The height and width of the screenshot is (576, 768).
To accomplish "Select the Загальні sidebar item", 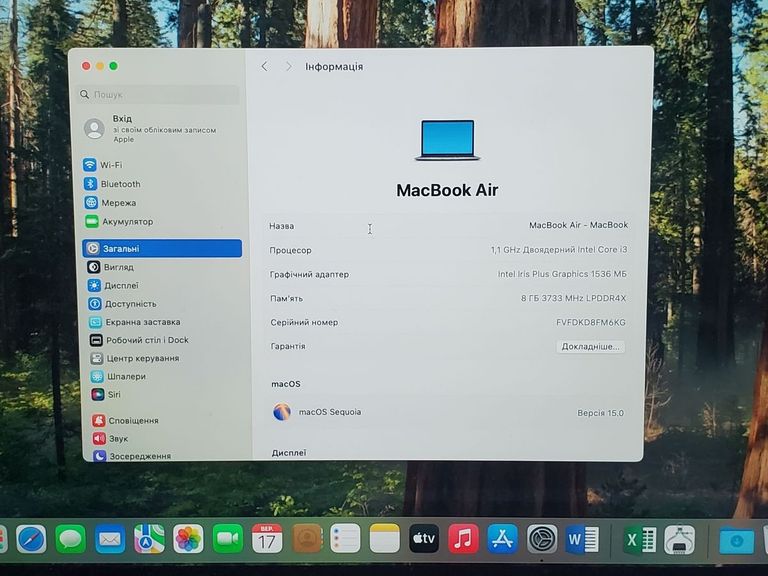I will point(162,248).
